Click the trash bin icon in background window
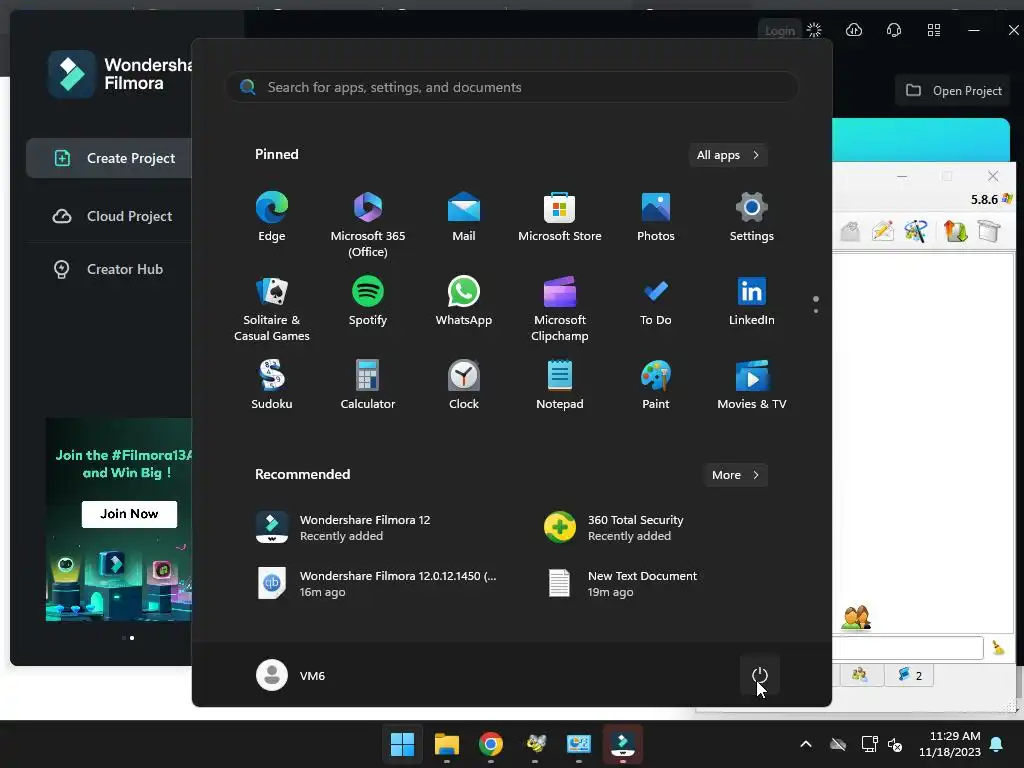 pyautogui.click(x=989, y=231)
